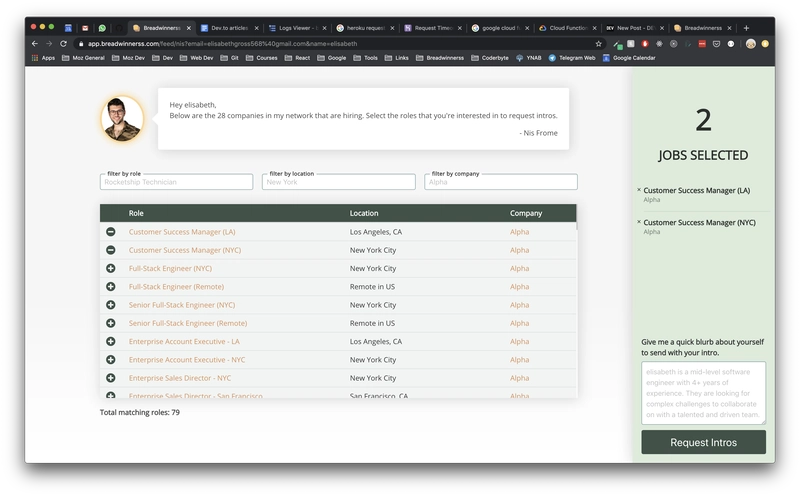The height and width of the screenshot is (496, 800).
Task: Close the Logs Viewer tab
Action: 324,28
